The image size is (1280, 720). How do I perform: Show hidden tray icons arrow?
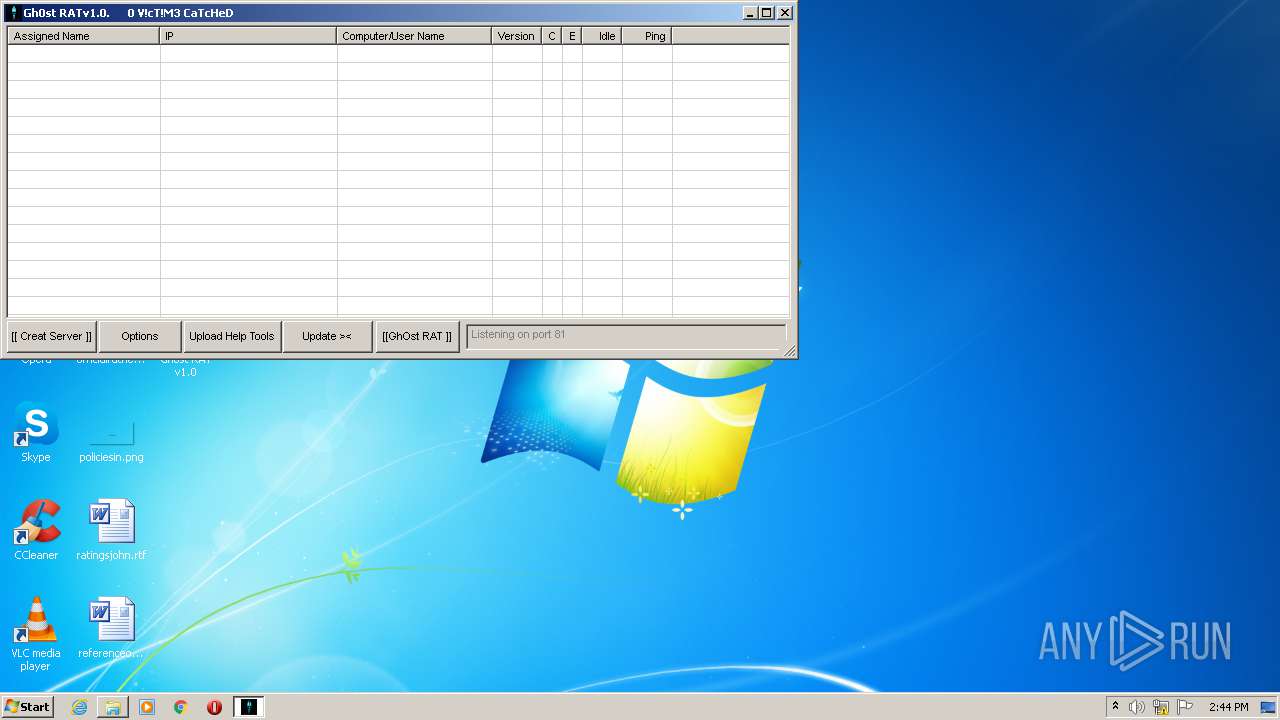pyautogui.click(x=1115, y=706)
